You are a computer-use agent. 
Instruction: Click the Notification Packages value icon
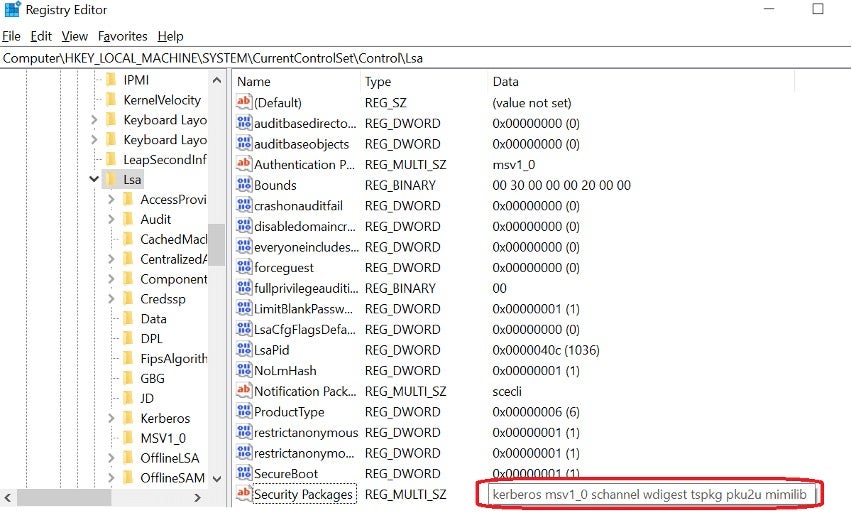tap(243, 391)
